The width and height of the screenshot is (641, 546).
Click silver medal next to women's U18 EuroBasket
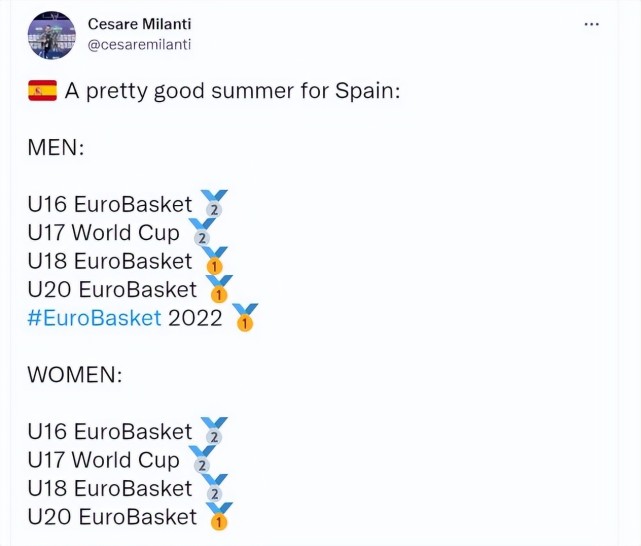[x=213, y=488]
